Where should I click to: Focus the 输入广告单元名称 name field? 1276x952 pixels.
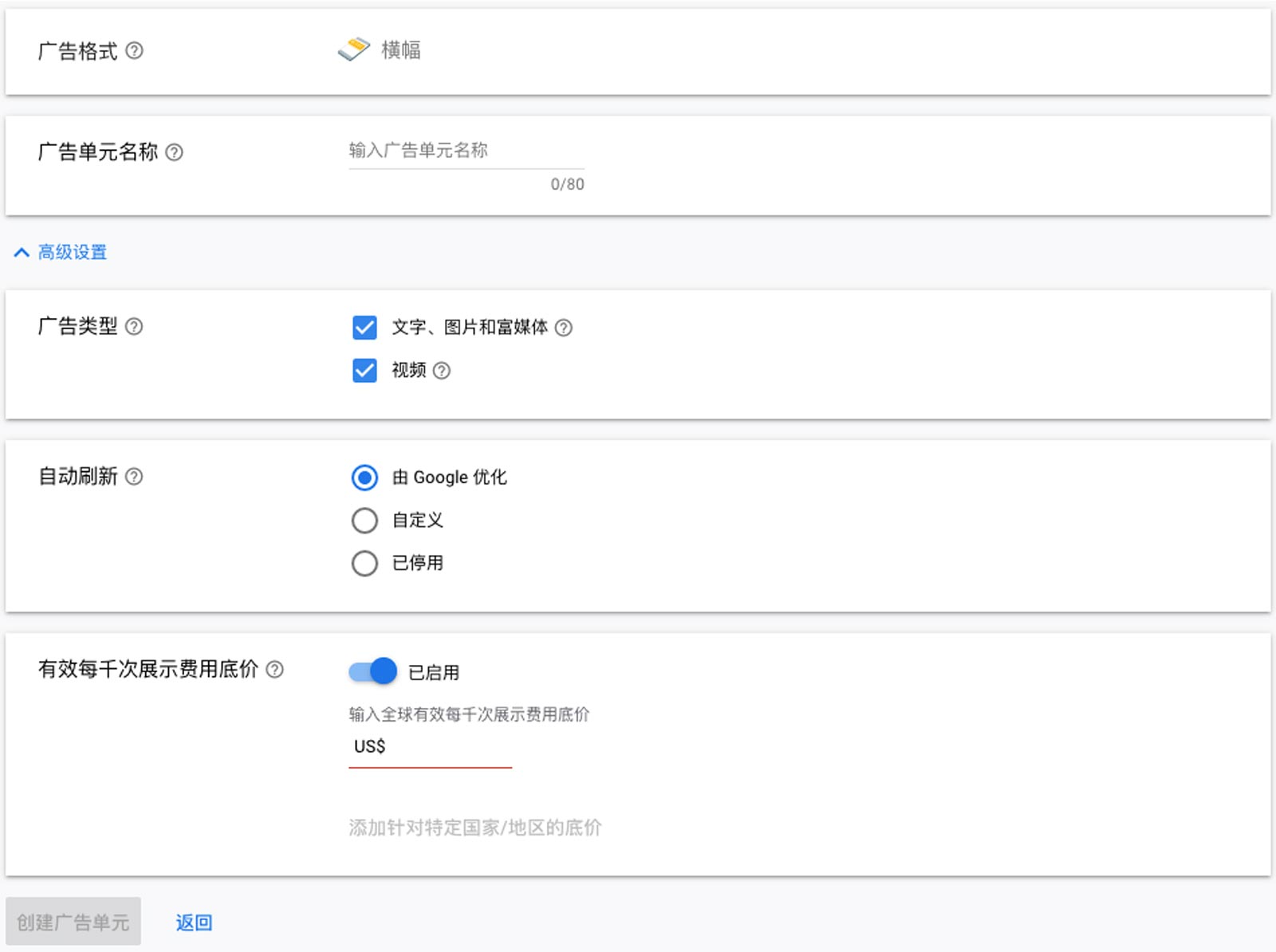click(467, 151)
